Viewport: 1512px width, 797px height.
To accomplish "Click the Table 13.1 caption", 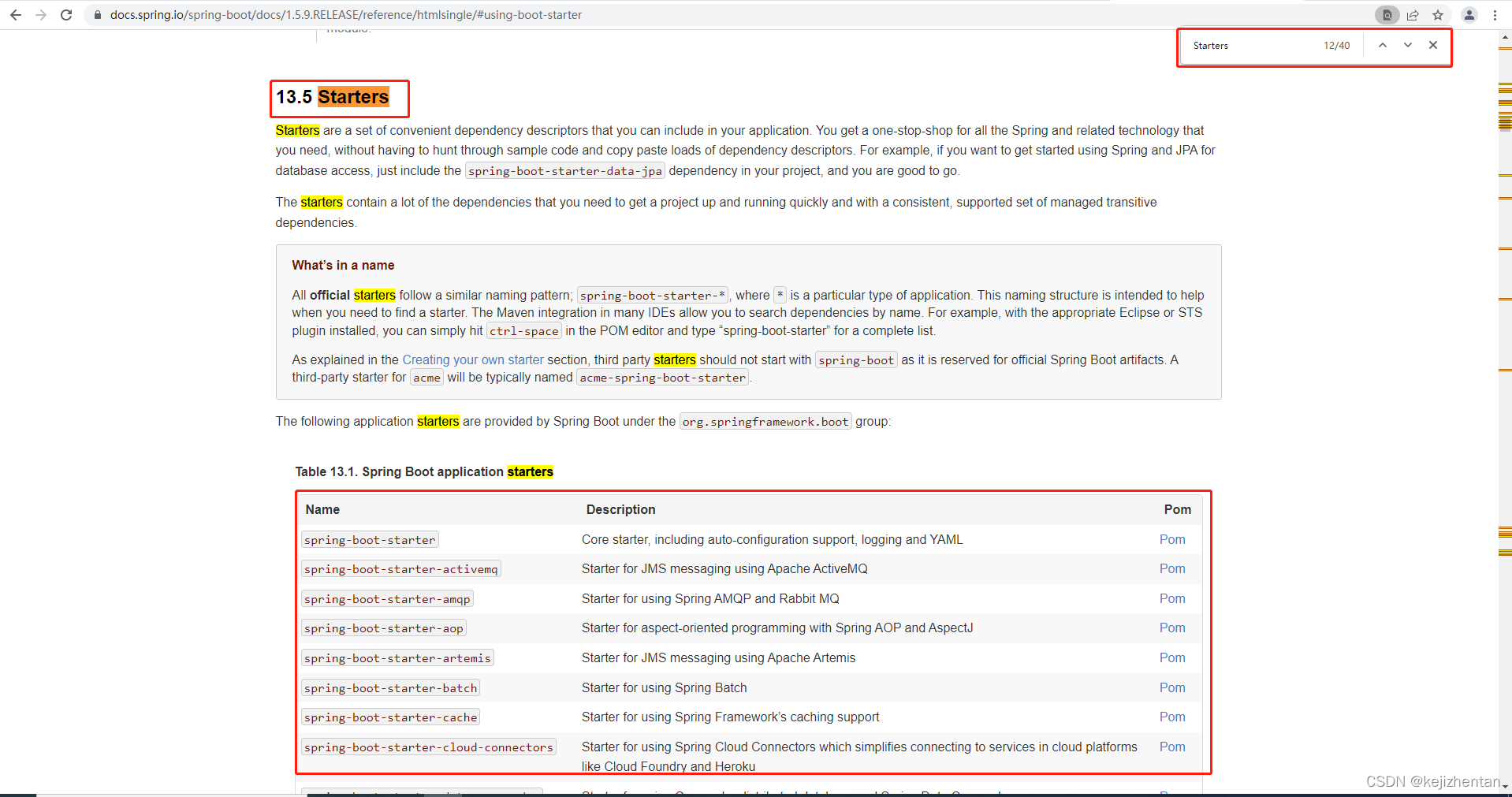I will (x=424, y=471).
